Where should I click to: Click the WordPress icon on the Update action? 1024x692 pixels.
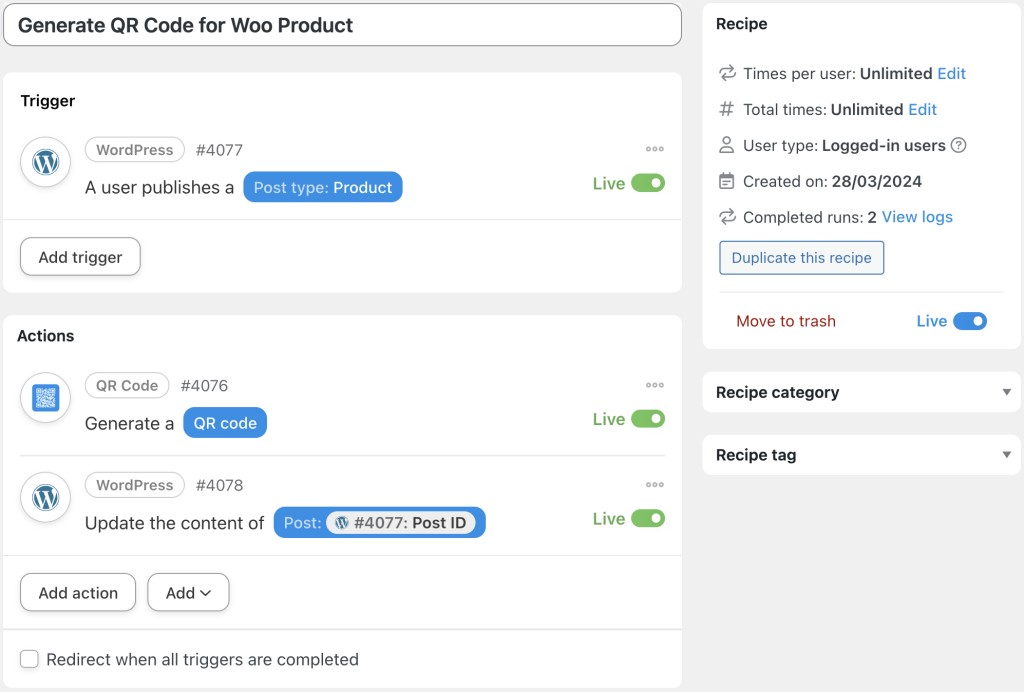click(45, 497)
